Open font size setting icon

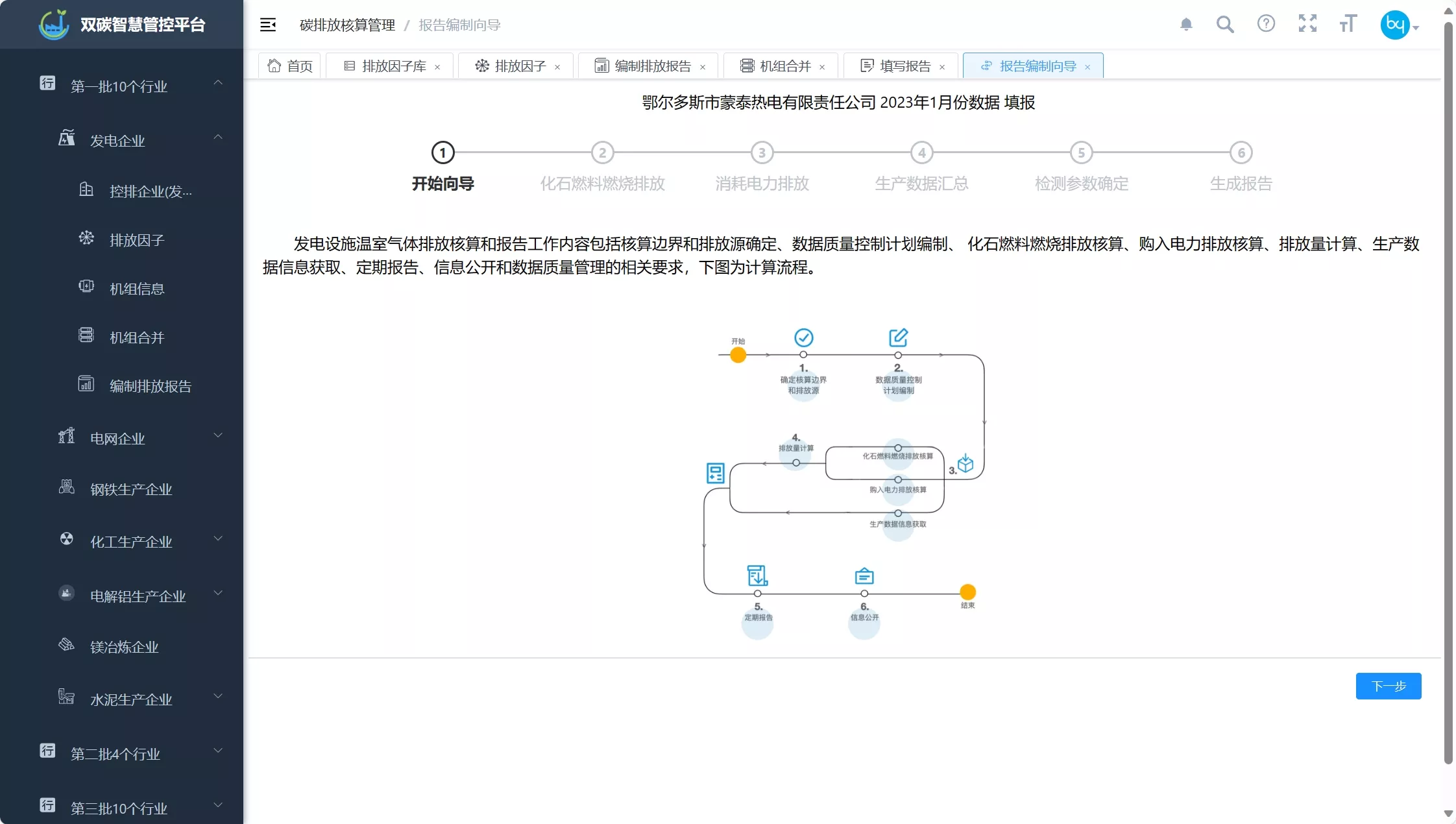[1348, 24]
